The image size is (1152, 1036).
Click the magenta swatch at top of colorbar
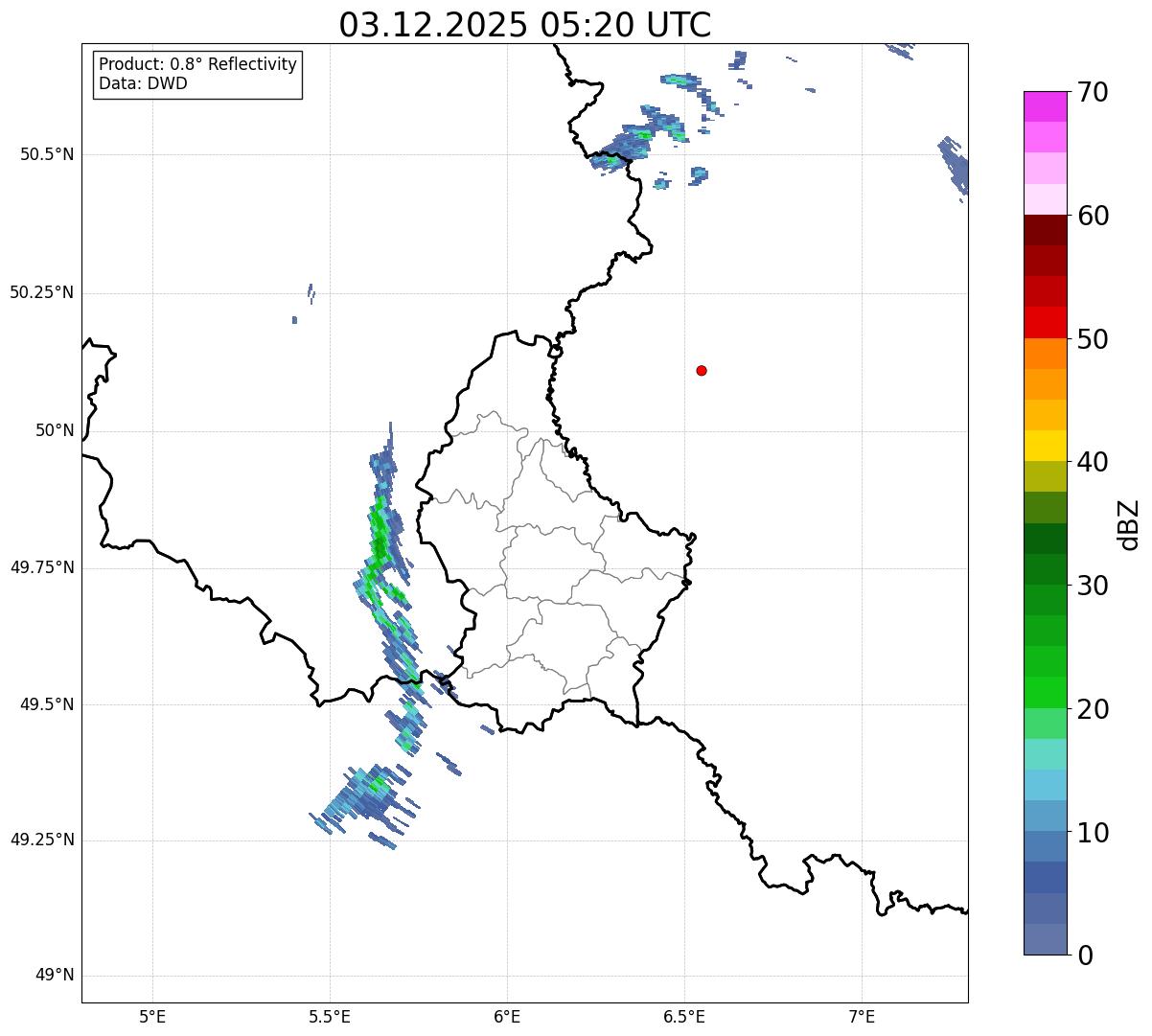1046,106
